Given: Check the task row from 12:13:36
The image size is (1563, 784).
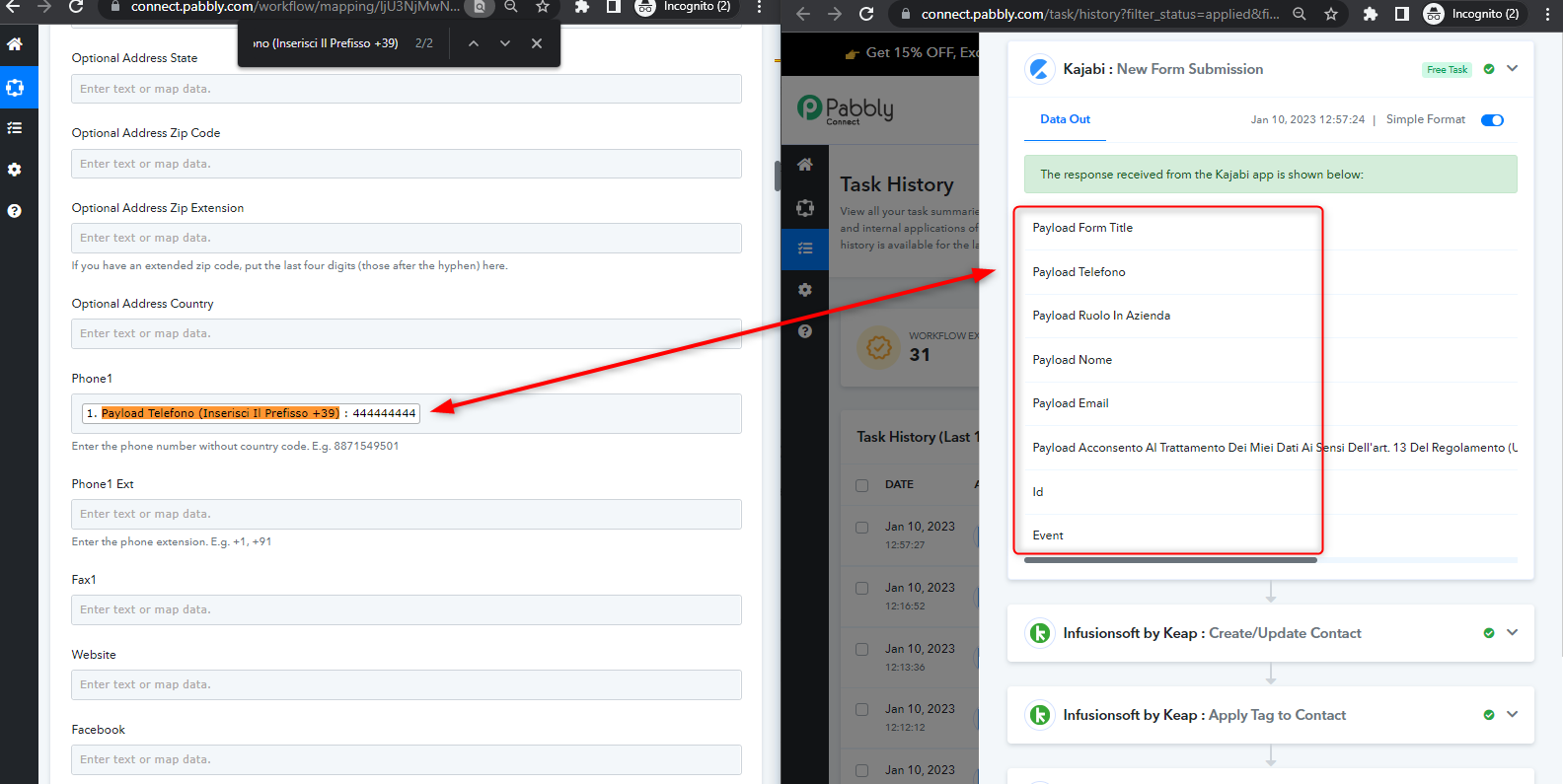Looking at the screenshot, I should [x=862, y=650].
